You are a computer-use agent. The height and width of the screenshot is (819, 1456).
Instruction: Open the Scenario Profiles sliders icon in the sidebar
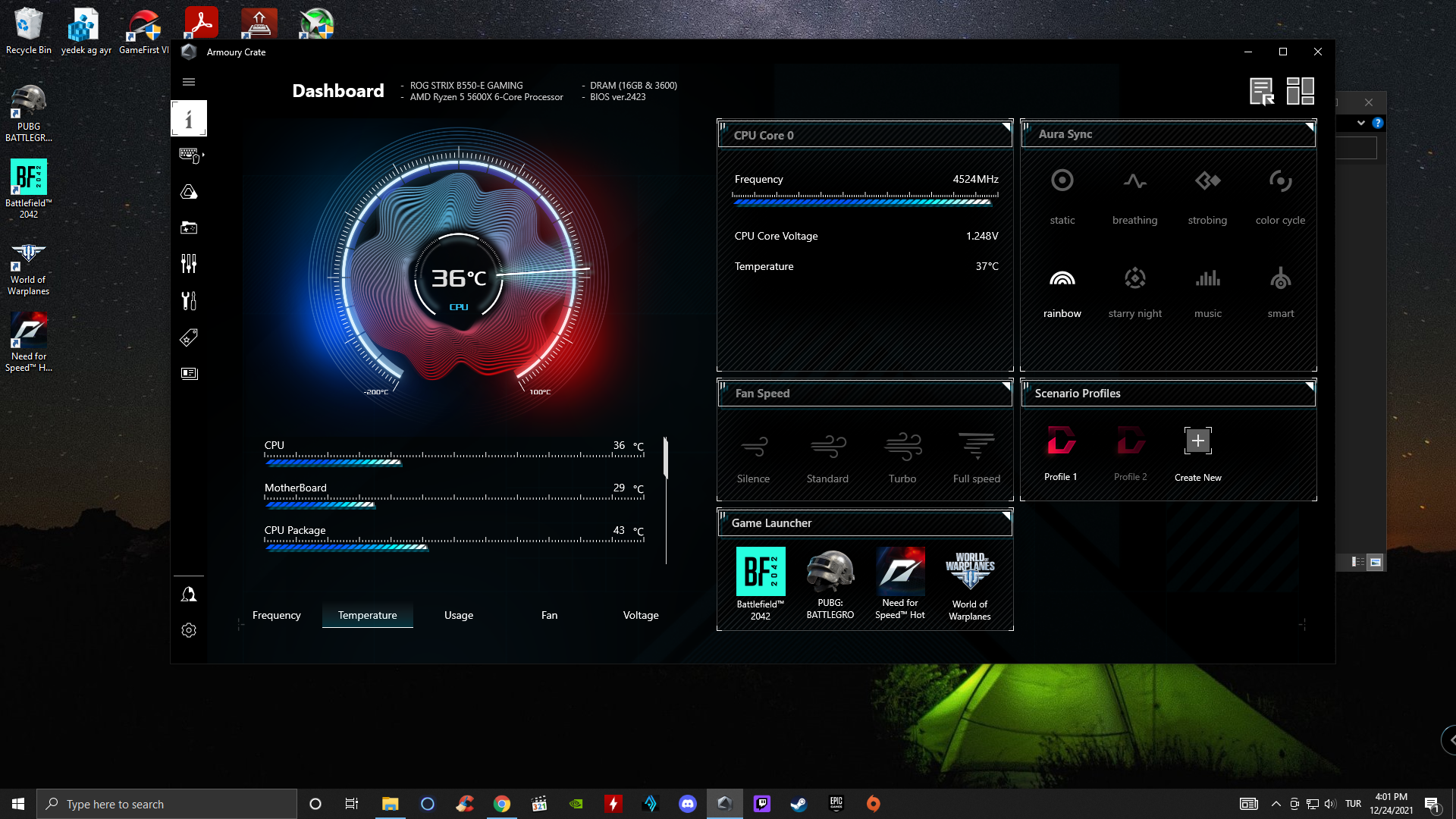click(x=189, y=264)
